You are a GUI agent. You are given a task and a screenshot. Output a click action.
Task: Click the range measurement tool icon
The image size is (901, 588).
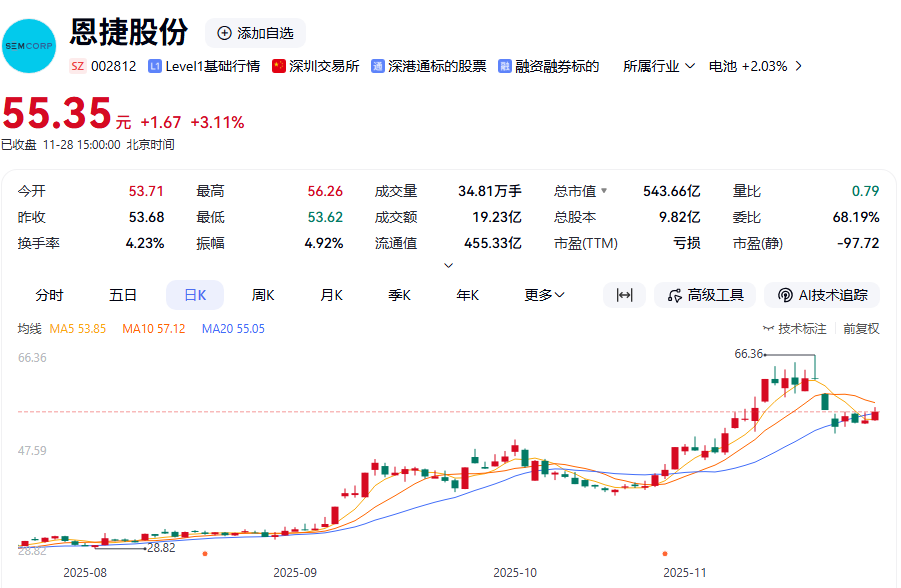(624, 295)
